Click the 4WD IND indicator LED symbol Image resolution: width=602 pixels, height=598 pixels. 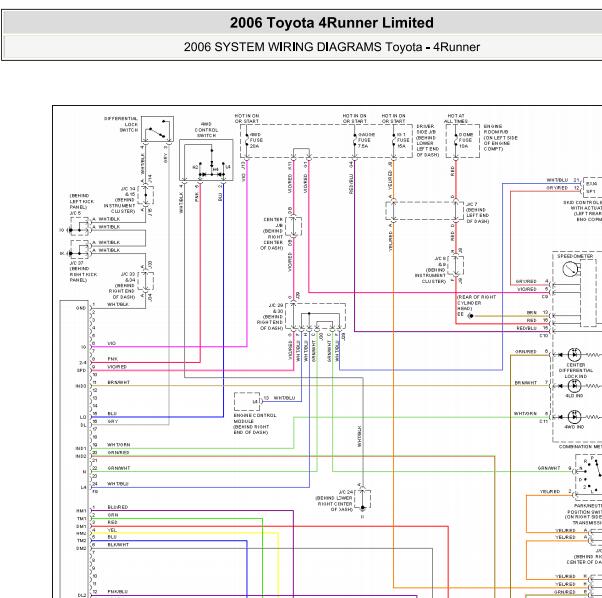click(x=574, y=417)
